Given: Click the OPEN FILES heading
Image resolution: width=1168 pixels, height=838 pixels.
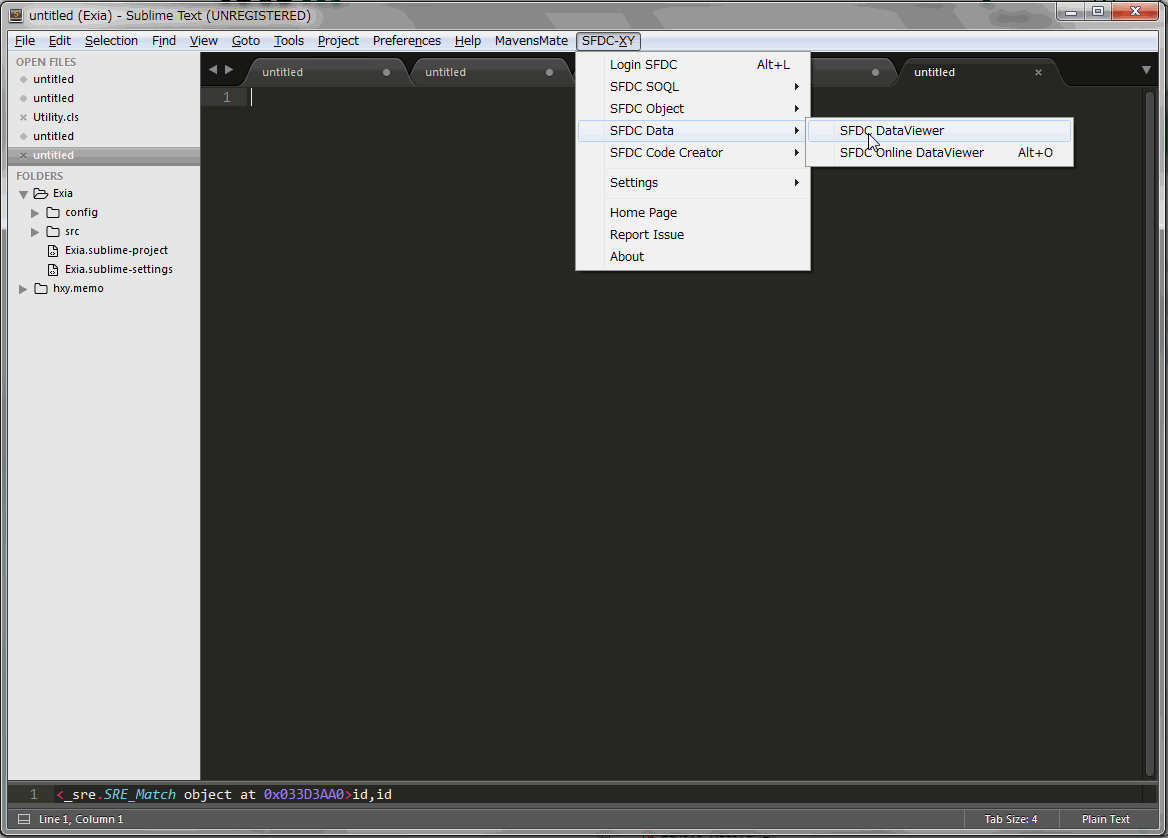Looking at the screenshot, I should click(46, 62).
